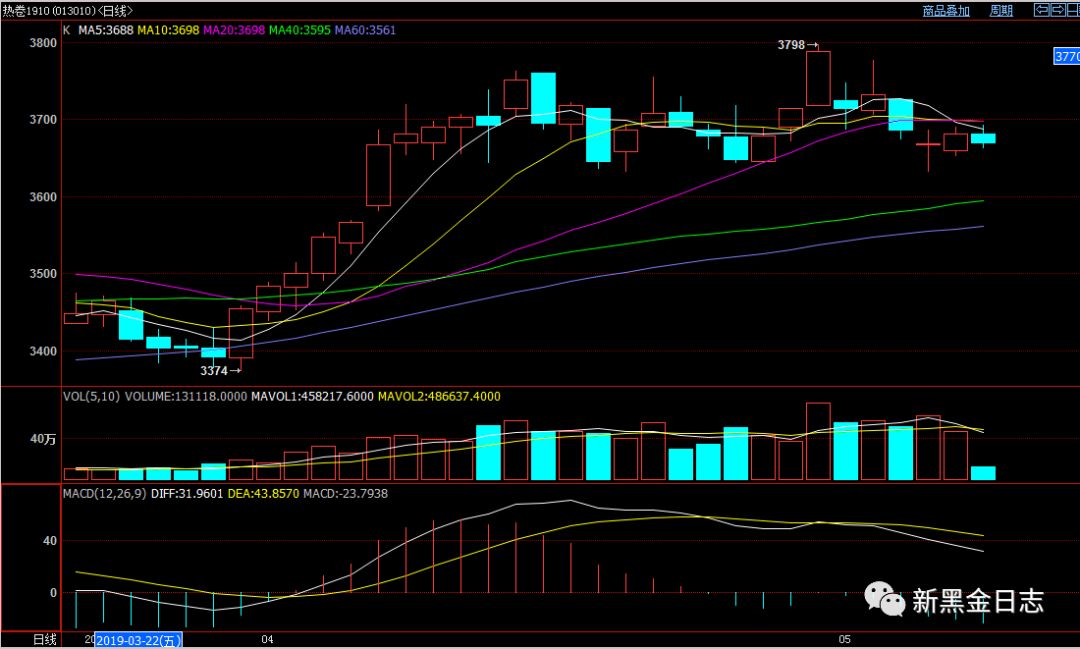Click the K label before MA5

coord(67,30)
